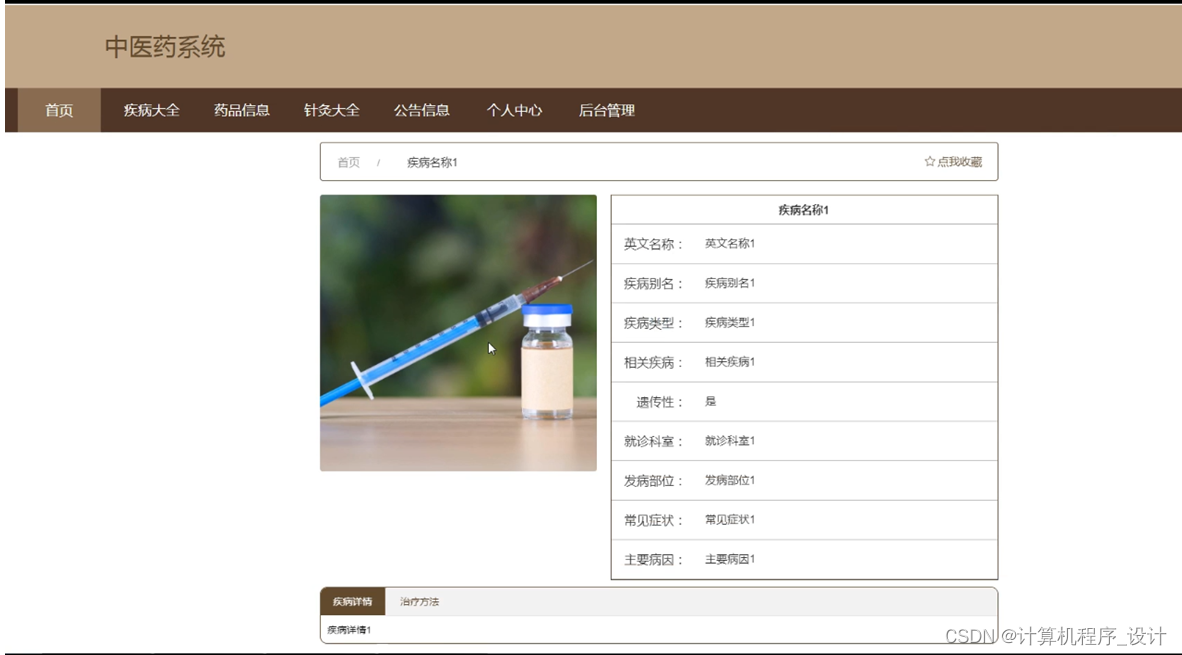1182x655 pixels.
Task: Click the 疾病类型： label
Action: click(x=654, y=323)
